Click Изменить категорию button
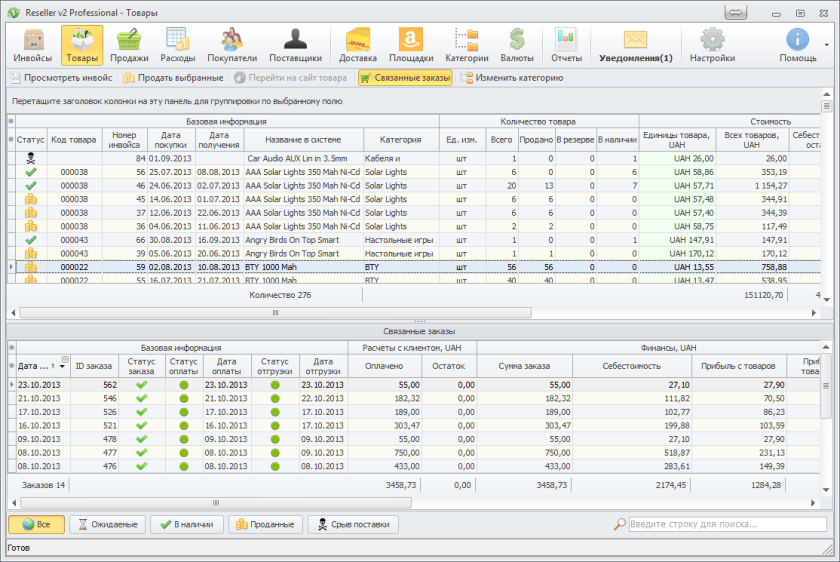This screenshot has width=840, height=562. click(511, 77)
